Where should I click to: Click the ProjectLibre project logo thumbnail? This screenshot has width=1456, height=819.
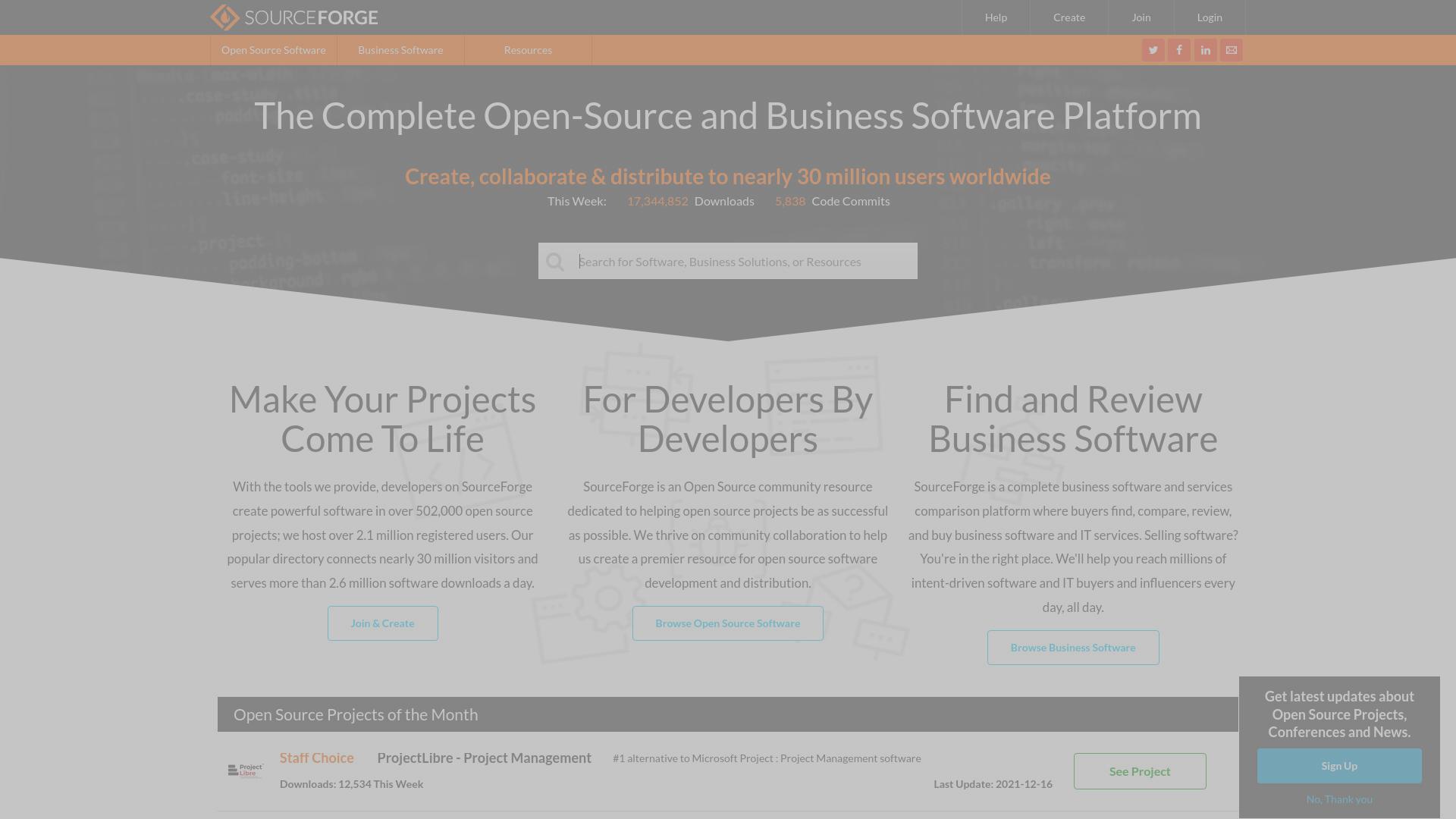(x=246, y=770)
